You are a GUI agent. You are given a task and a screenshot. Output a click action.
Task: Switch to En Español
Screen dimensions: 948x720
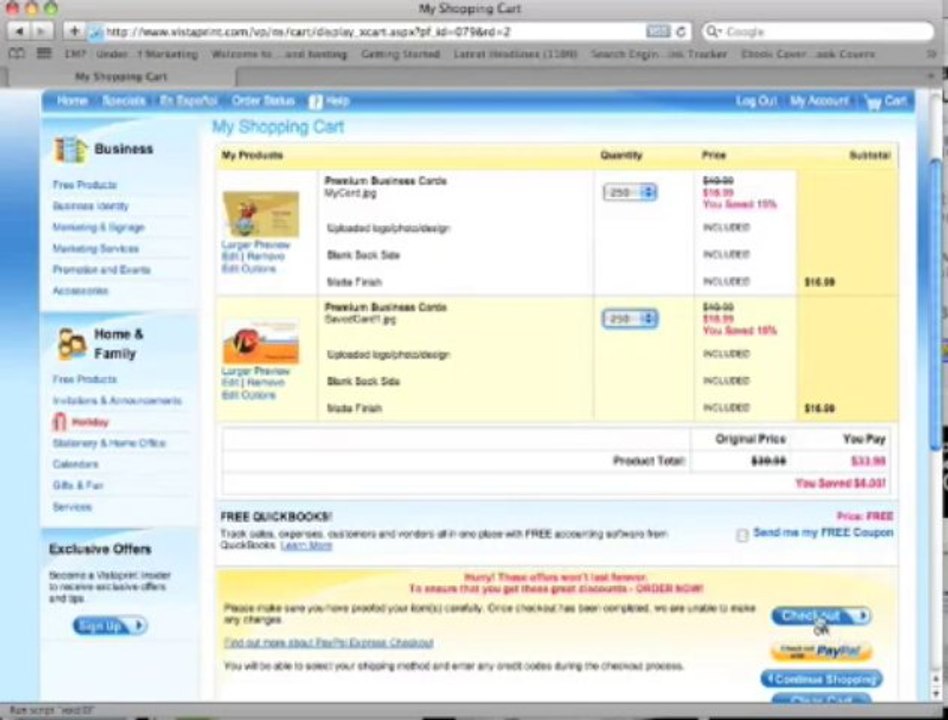click(x=188, y=101)
